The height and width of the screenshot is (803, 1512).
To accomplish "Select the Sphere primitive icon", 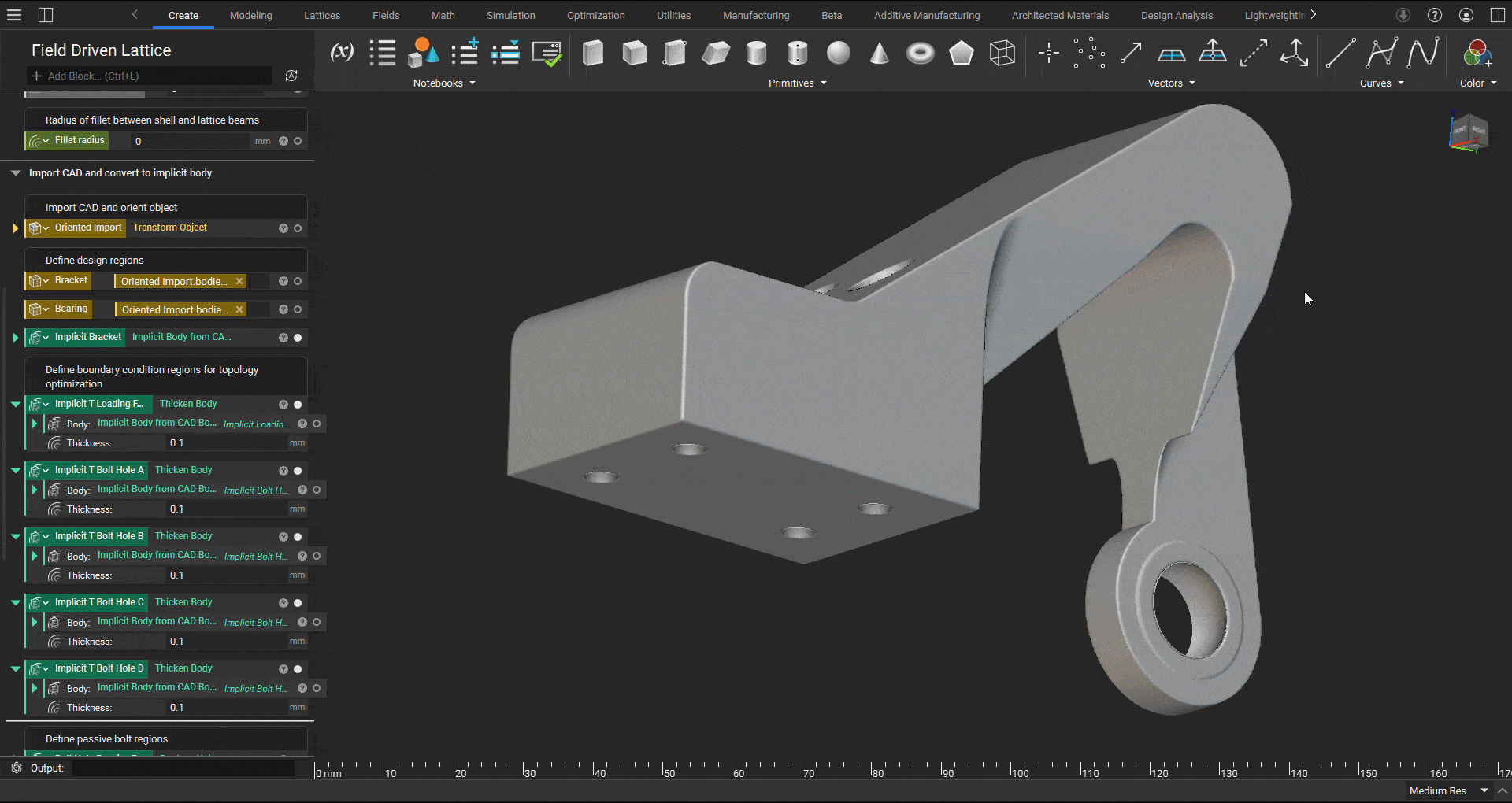I will [839, 53].
